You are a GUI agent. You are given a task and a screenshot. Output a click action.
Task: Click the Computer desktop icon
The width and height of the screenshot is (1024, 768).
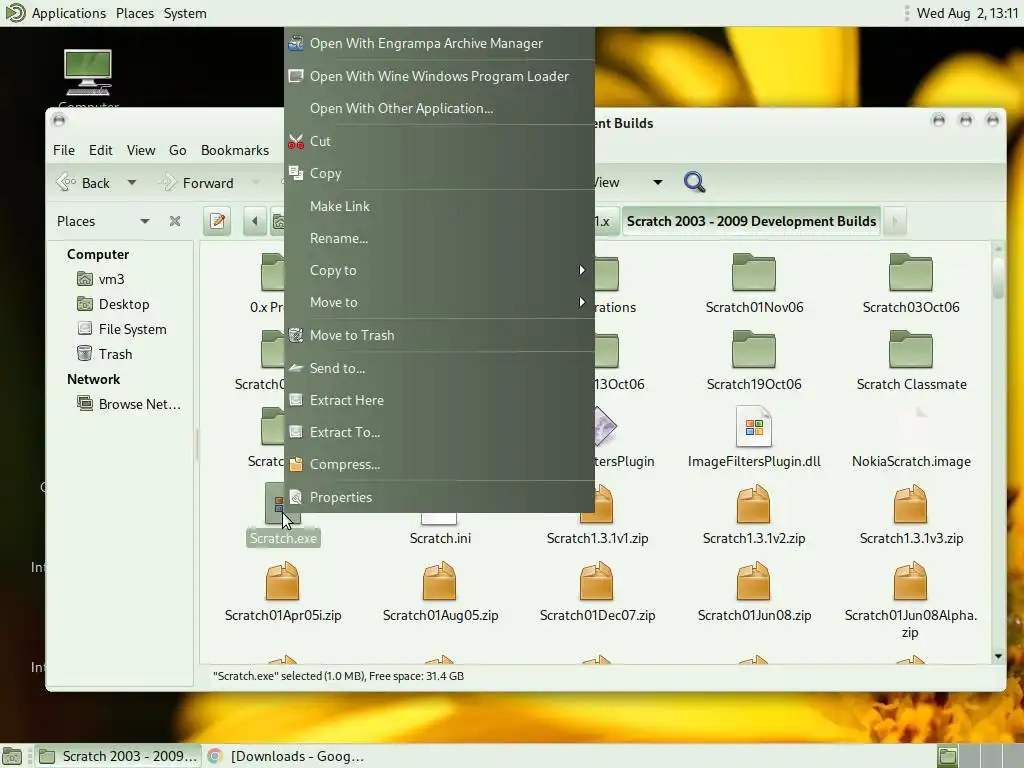pos(88,72)
